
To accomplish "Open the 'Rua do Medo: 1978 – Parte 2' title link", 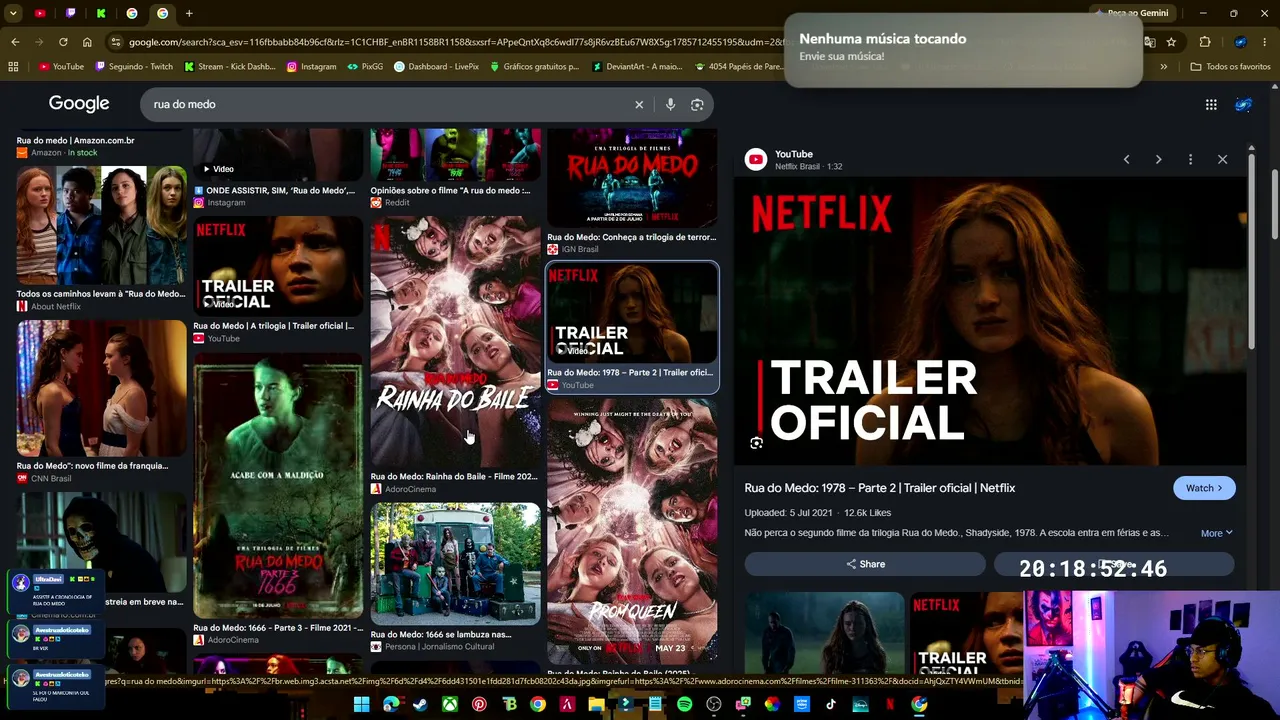I will (880, 488).
